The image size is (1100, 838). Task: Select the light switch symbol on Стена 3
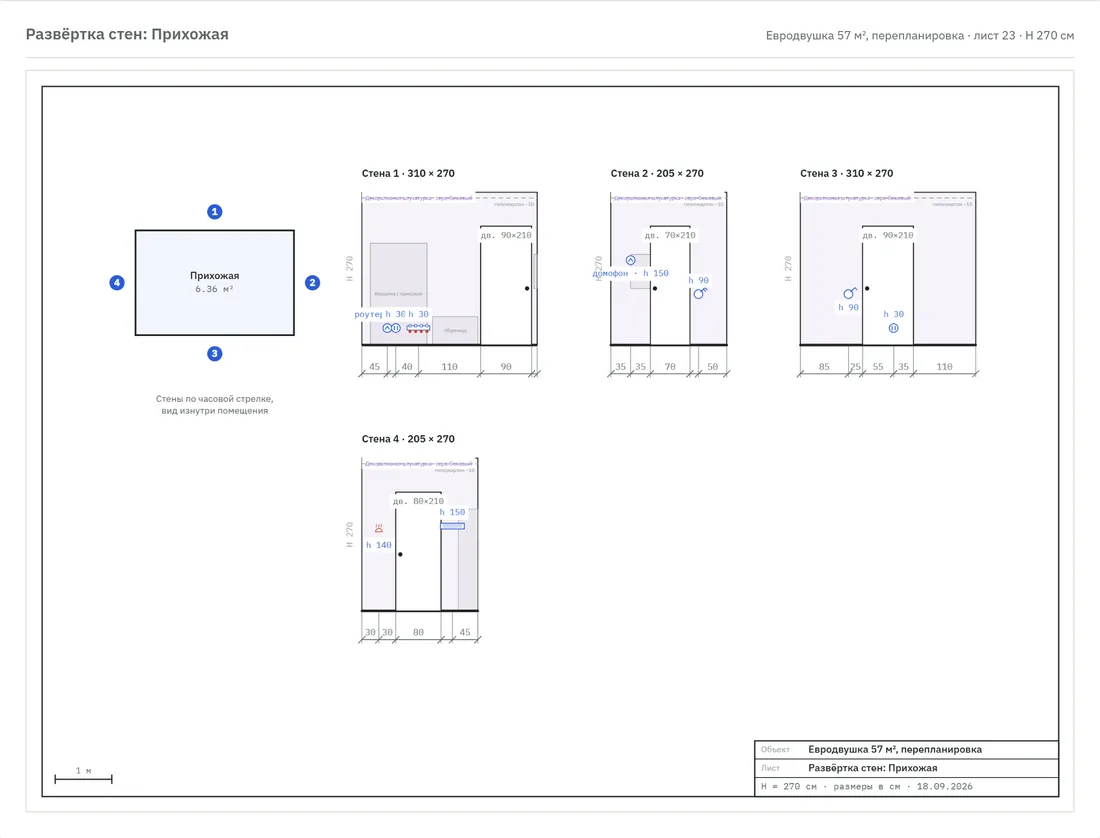coord(850,293)
